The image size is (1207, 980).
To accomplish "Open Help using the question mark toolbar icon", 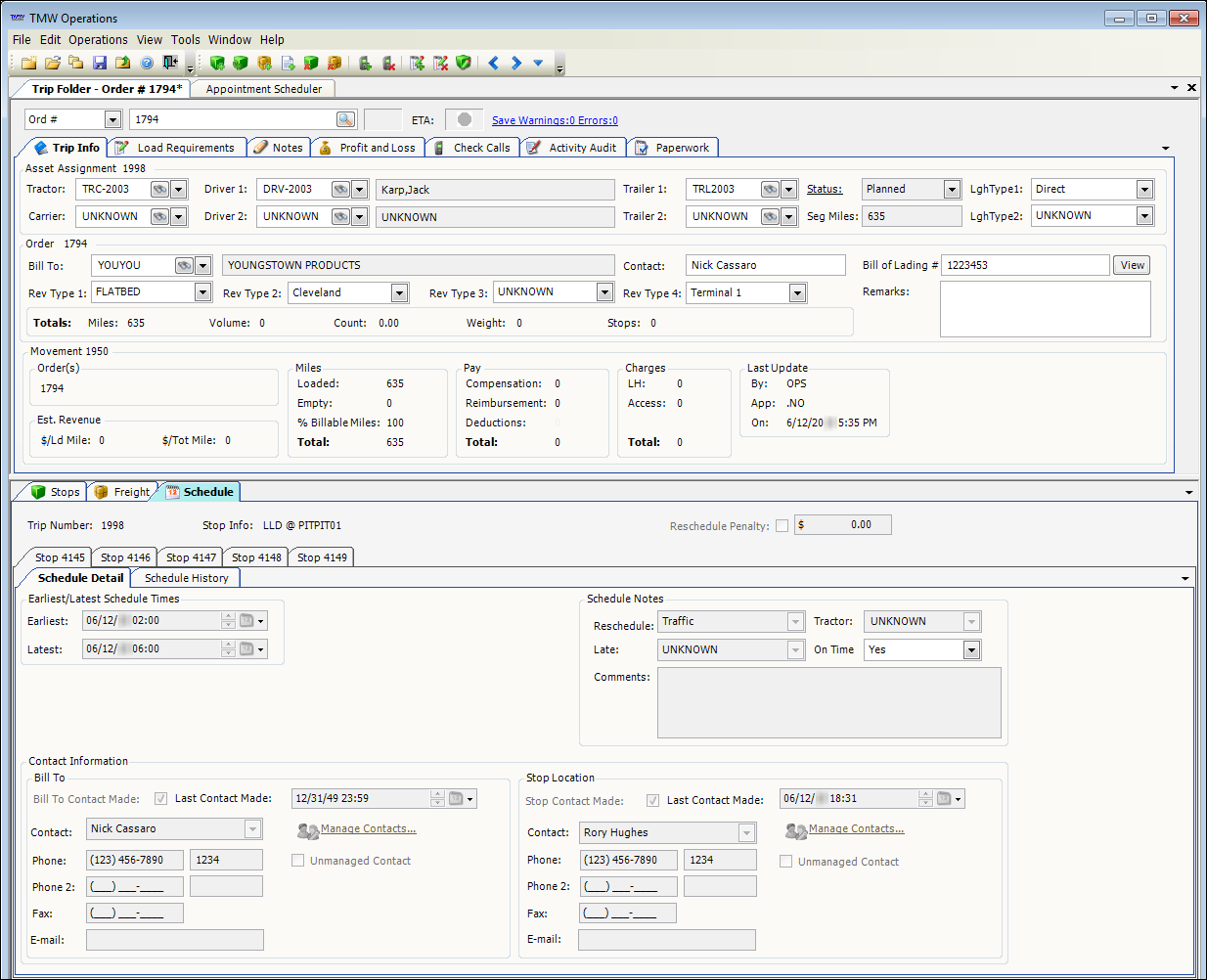I will (145, 63).
